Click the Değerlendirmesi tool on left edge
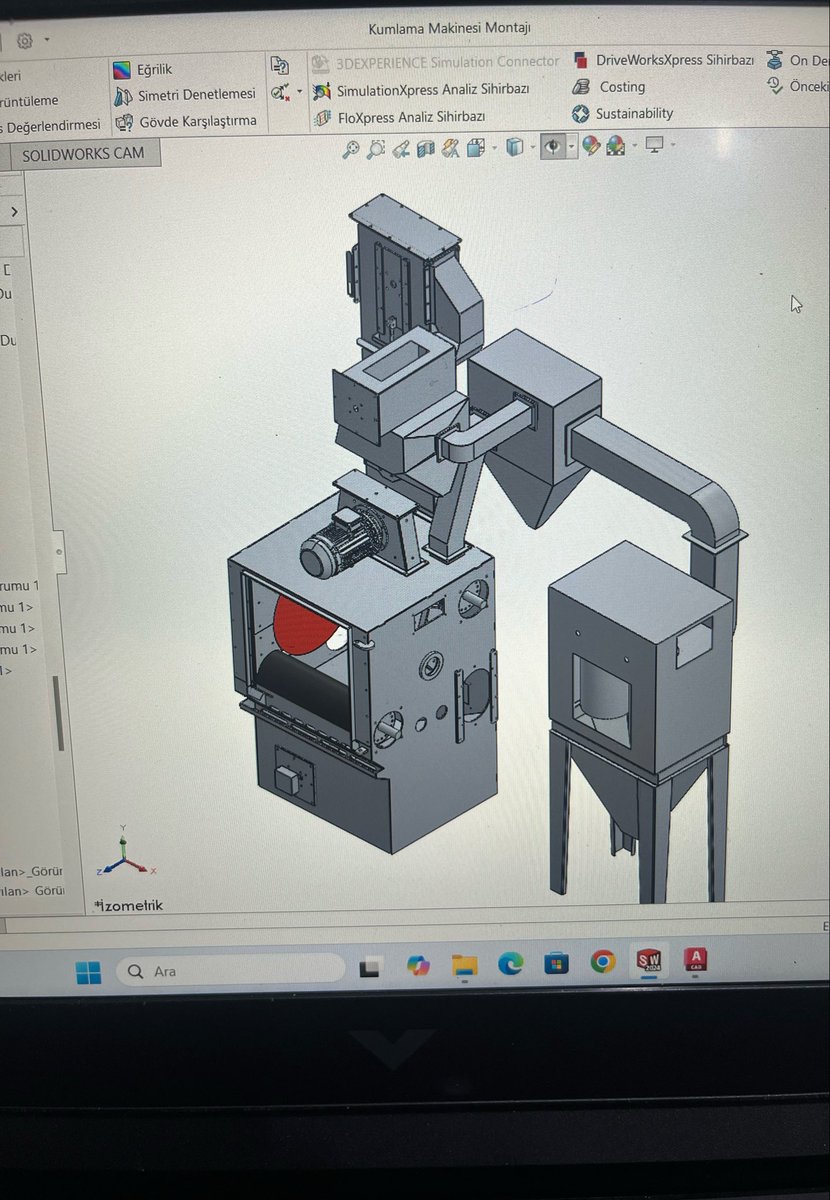830x1200 pixels. (x=50, y=125)
